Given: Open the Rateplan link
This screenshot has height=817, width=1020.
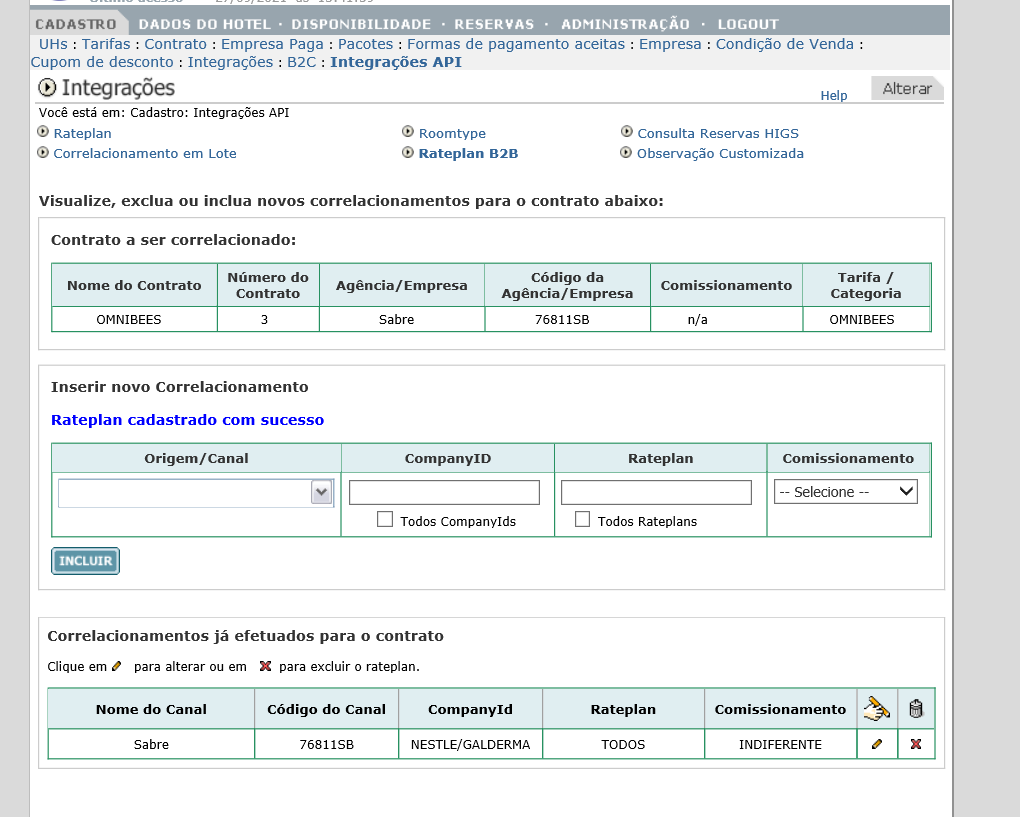Looking at the screenshot, I should tap(83, 133).
